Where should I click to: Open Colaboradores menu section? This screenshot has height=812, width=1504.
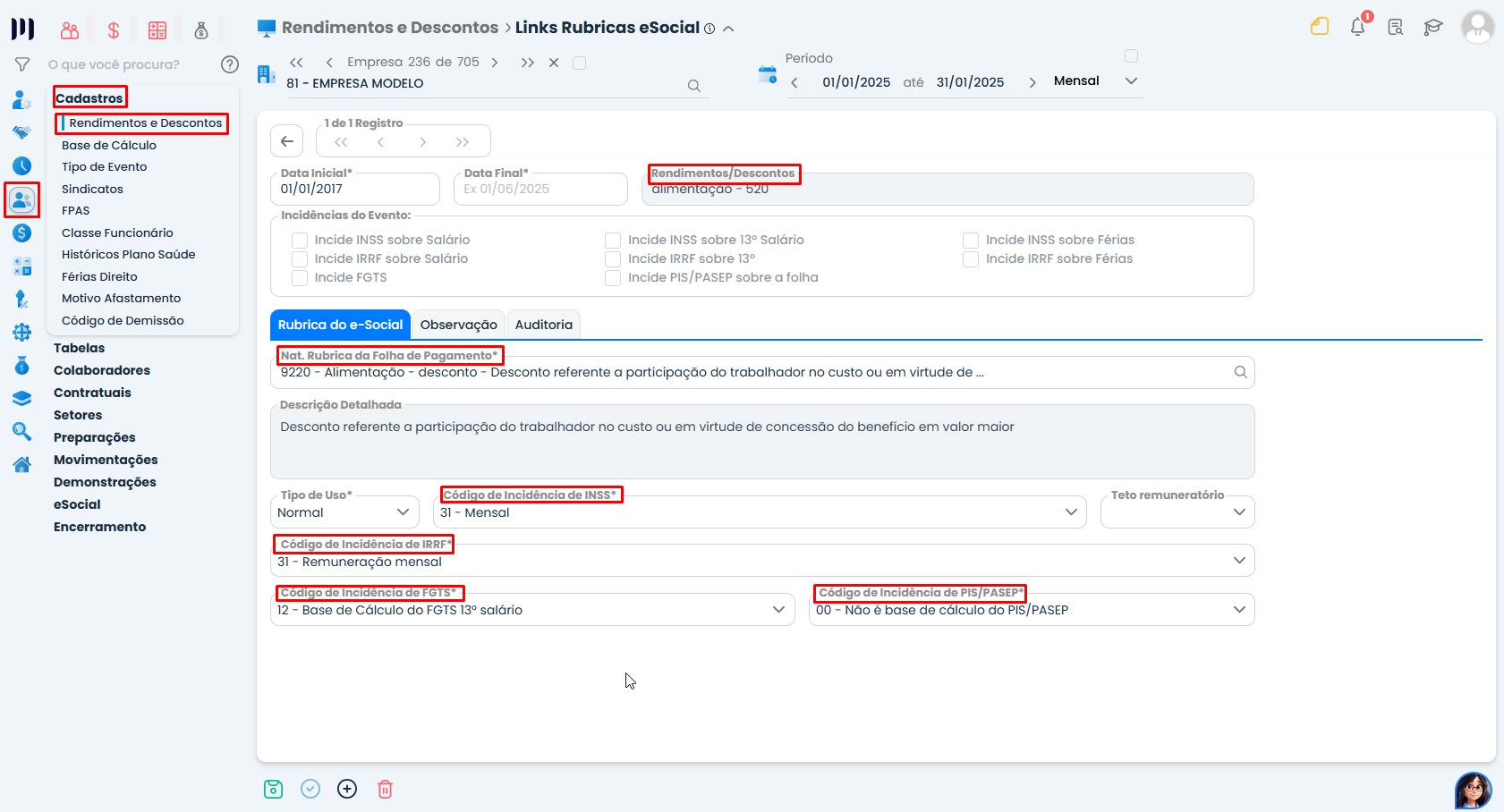coord(102,370)
